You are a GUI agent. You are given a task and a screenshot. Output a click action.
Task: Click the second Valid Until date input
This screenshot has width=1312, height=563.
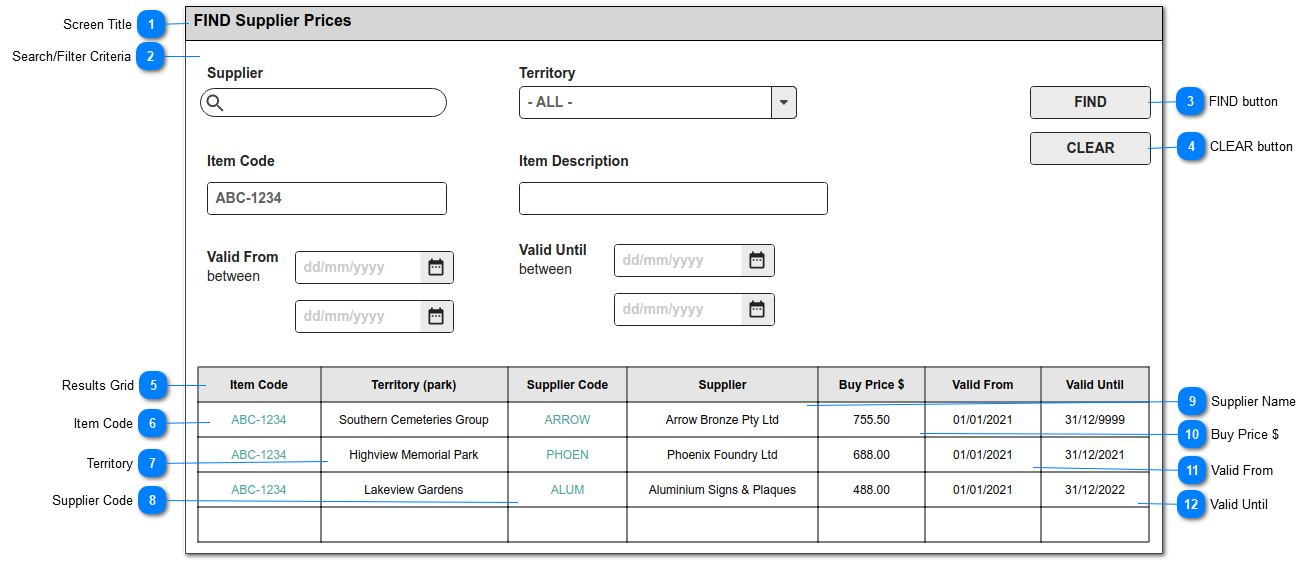click(x=694, y=309)
